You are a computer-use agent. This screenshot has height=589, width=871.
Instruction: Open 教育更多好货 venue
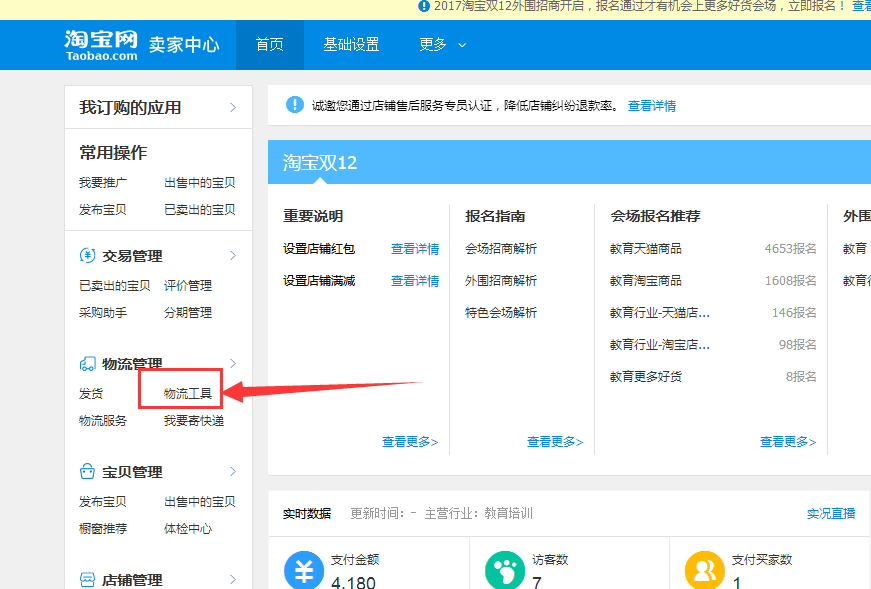645,377
